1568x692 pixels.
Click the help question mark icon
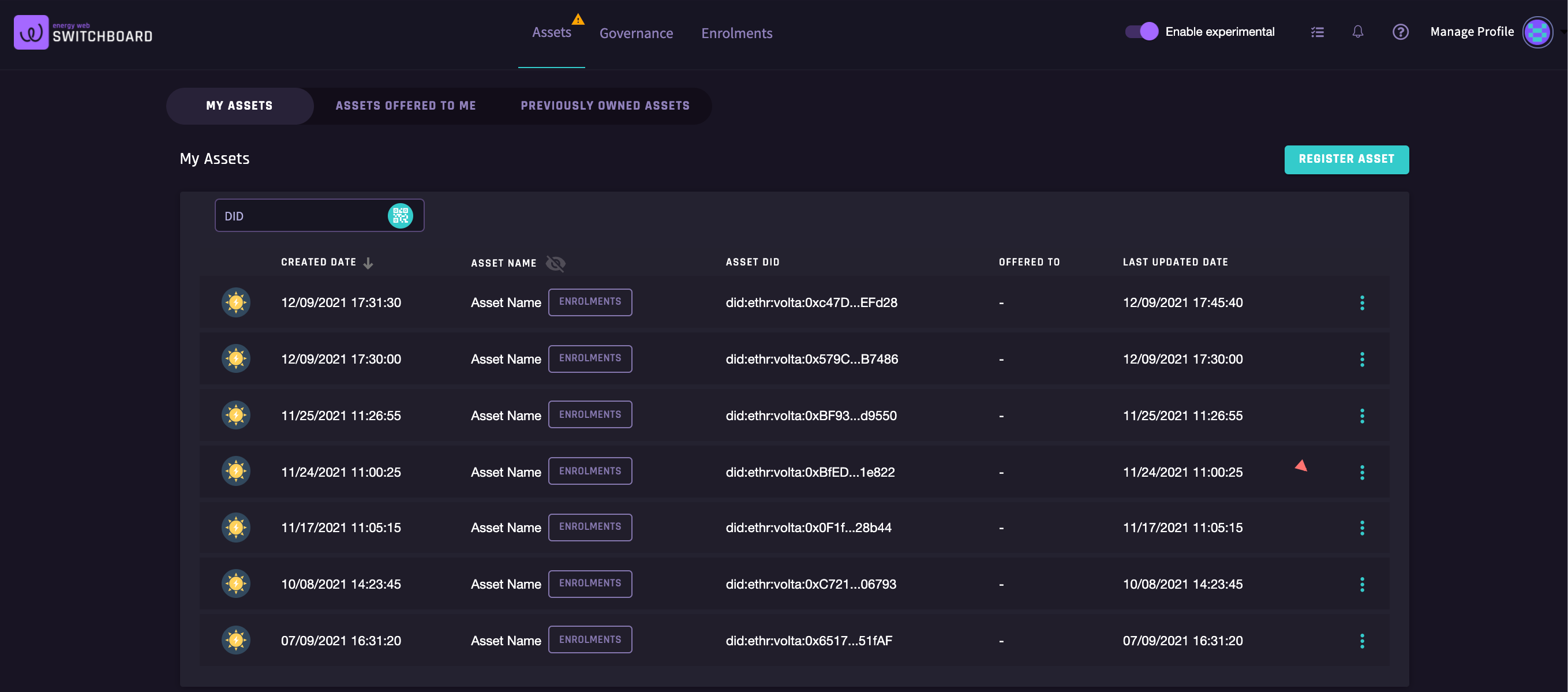[1400, 32]
